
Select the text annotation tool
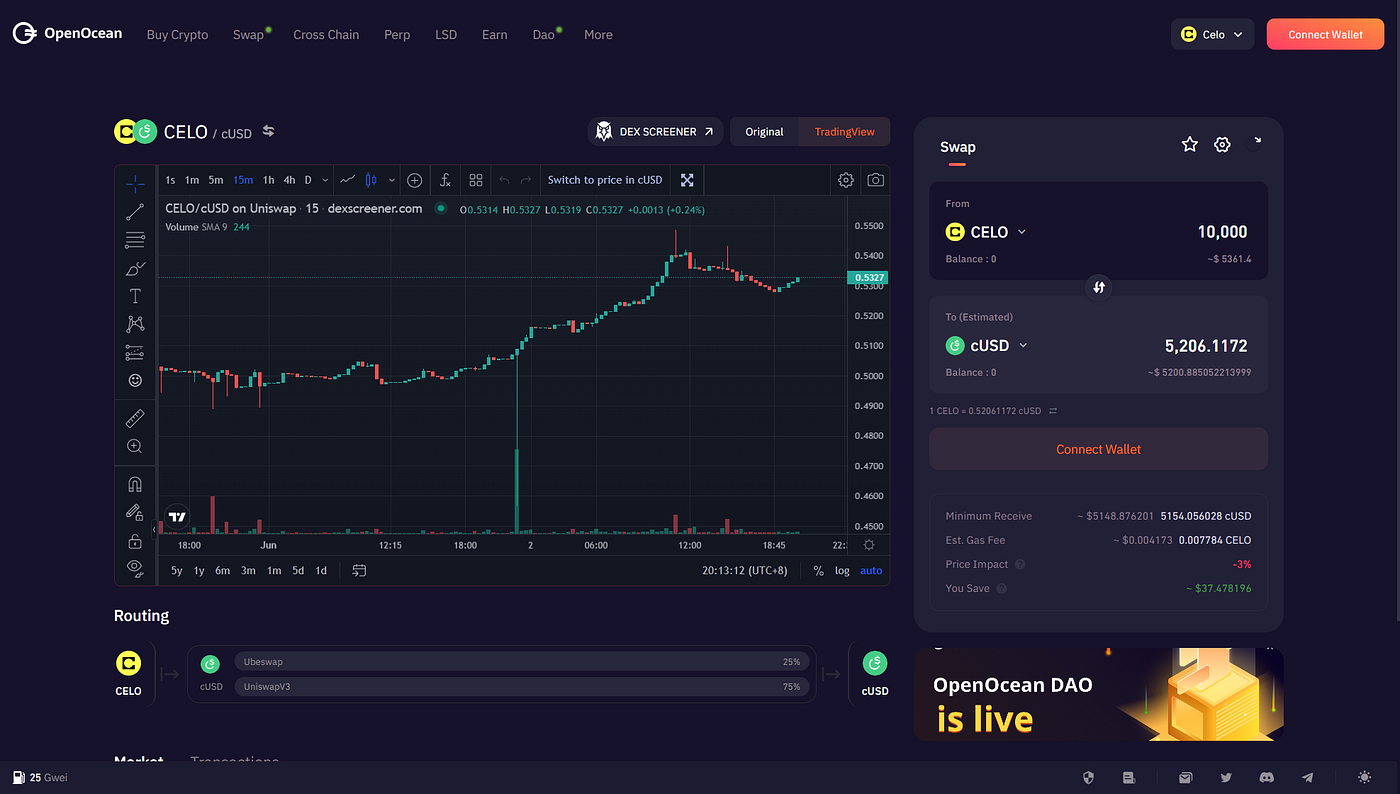(x=135, y=296)
